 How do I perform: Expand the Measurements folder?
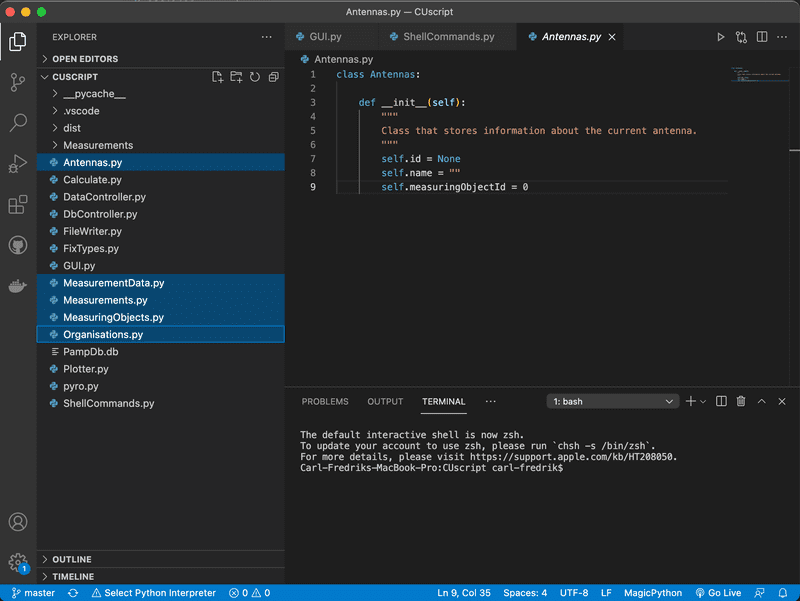[x=97, y=145]
